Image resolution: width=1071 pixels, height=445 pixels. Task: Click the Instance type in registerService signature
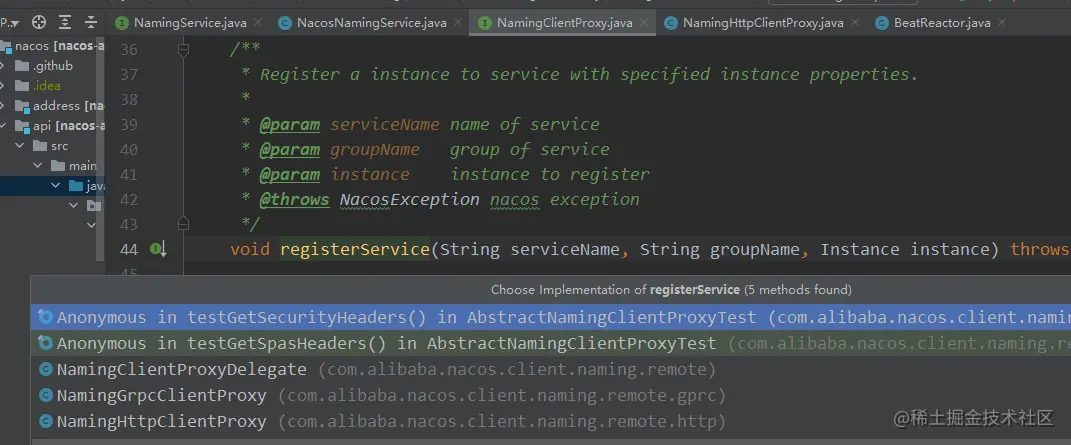860,250
